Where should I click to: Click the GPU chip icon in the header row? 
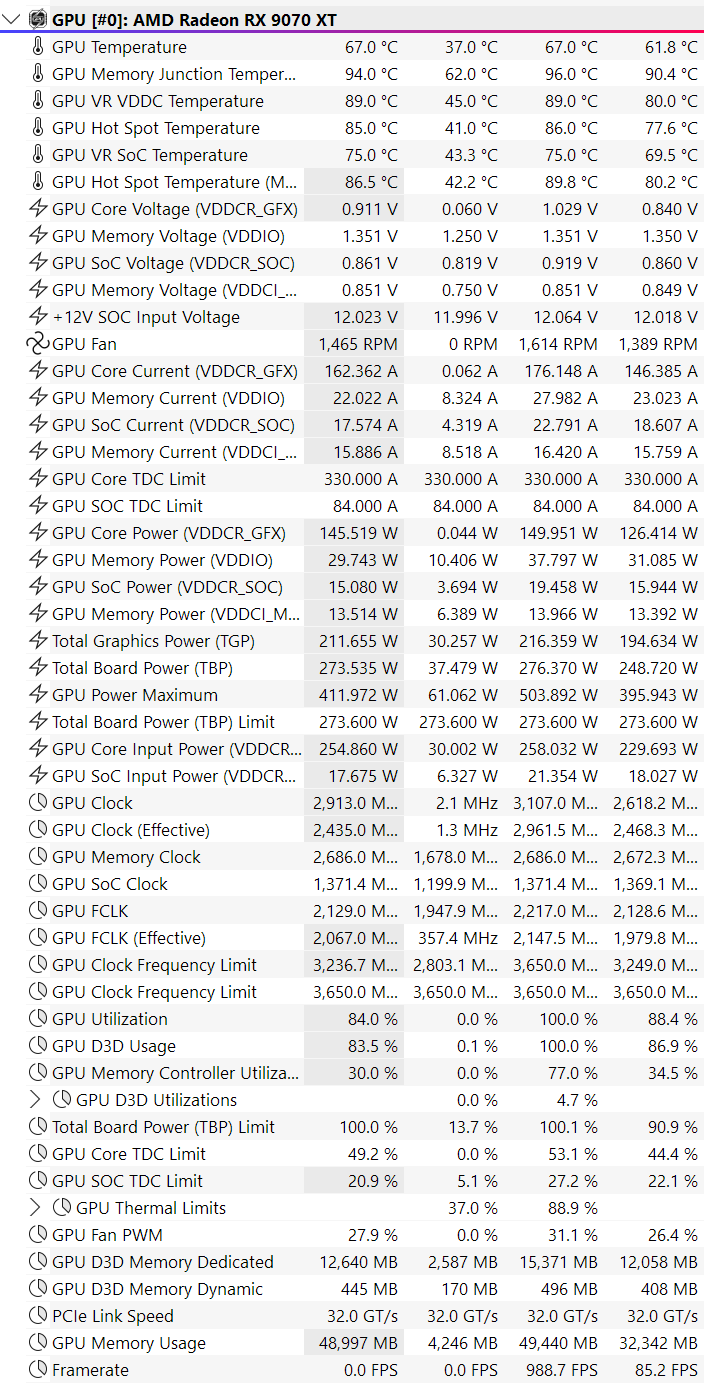(38, 19)
